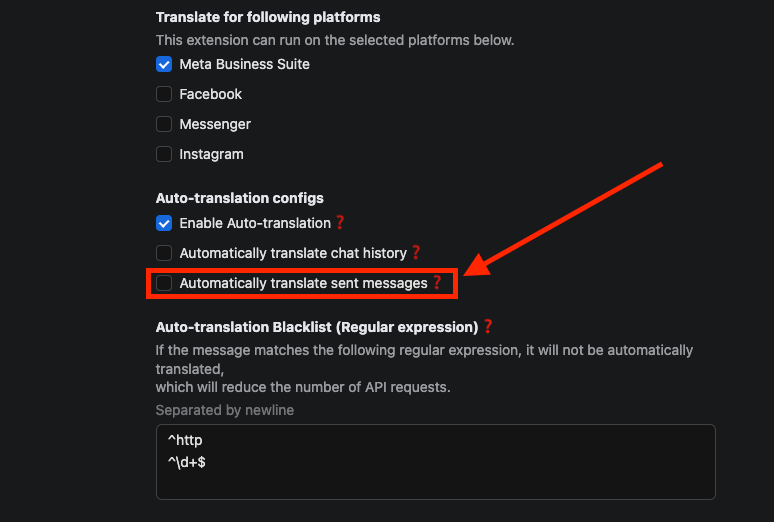Check the Instagram platform checkbox
The height and width of the screenshot is (522, 774).
point(164,154)
